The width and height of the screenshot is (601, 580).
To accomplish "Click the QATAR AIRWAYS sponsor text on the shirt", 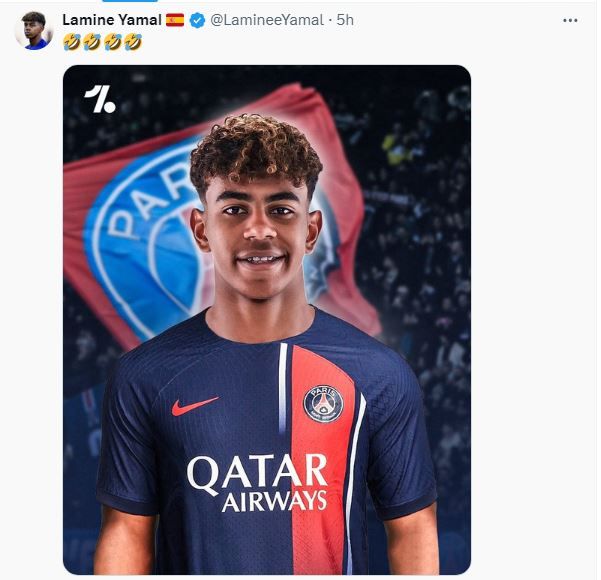I will (x=258, y=482).
